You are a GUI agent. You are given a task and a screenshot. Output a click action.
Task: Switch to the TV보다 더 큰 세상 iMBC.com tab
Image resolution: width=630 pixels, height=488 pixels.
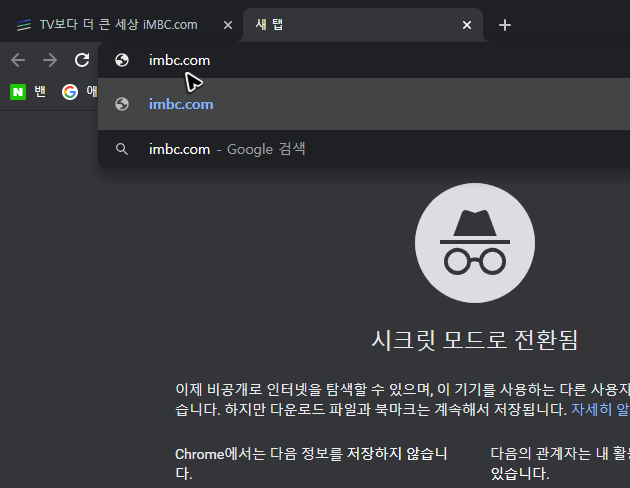(119, 25)
